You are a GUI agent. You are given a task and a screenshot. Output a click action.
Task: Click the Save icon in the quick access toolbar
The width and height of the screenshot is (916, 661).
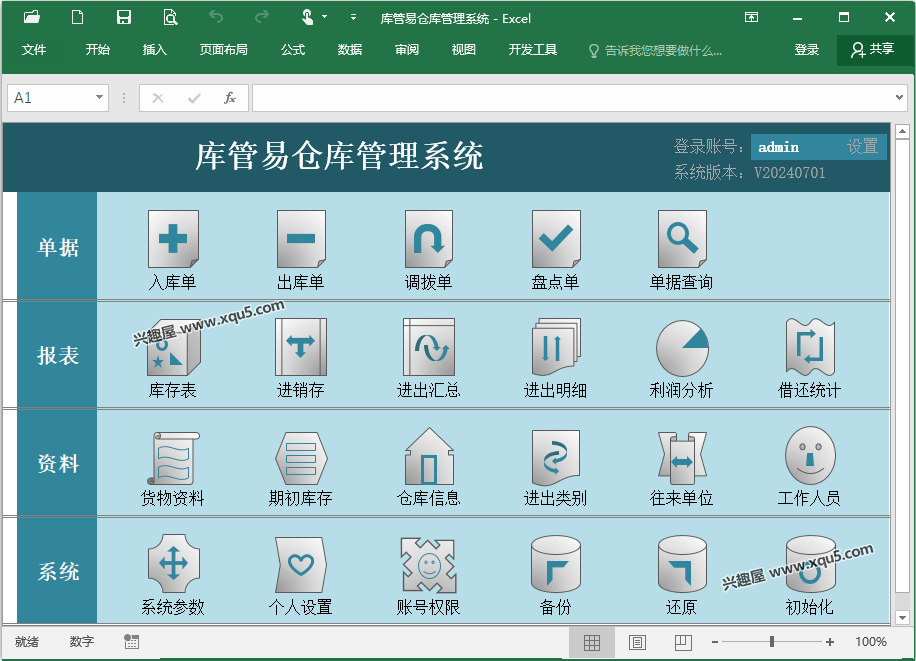pos(124,17)
